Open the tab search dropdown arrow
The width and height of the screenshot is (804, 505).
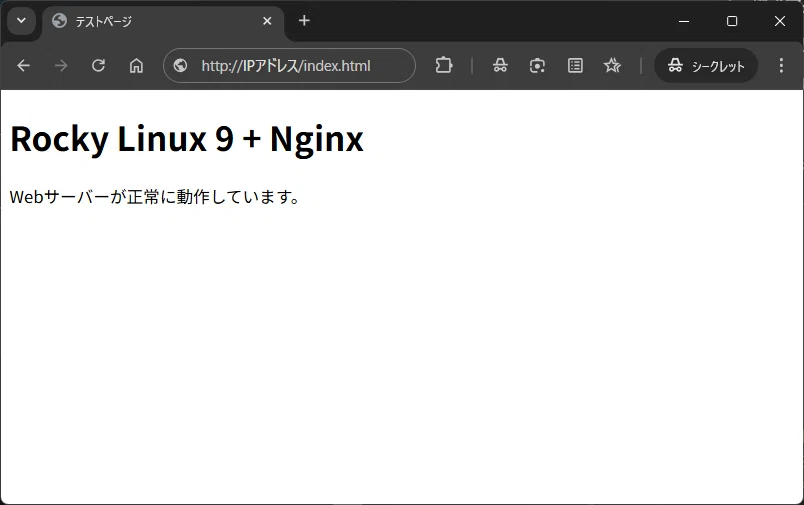pos(22,21)
